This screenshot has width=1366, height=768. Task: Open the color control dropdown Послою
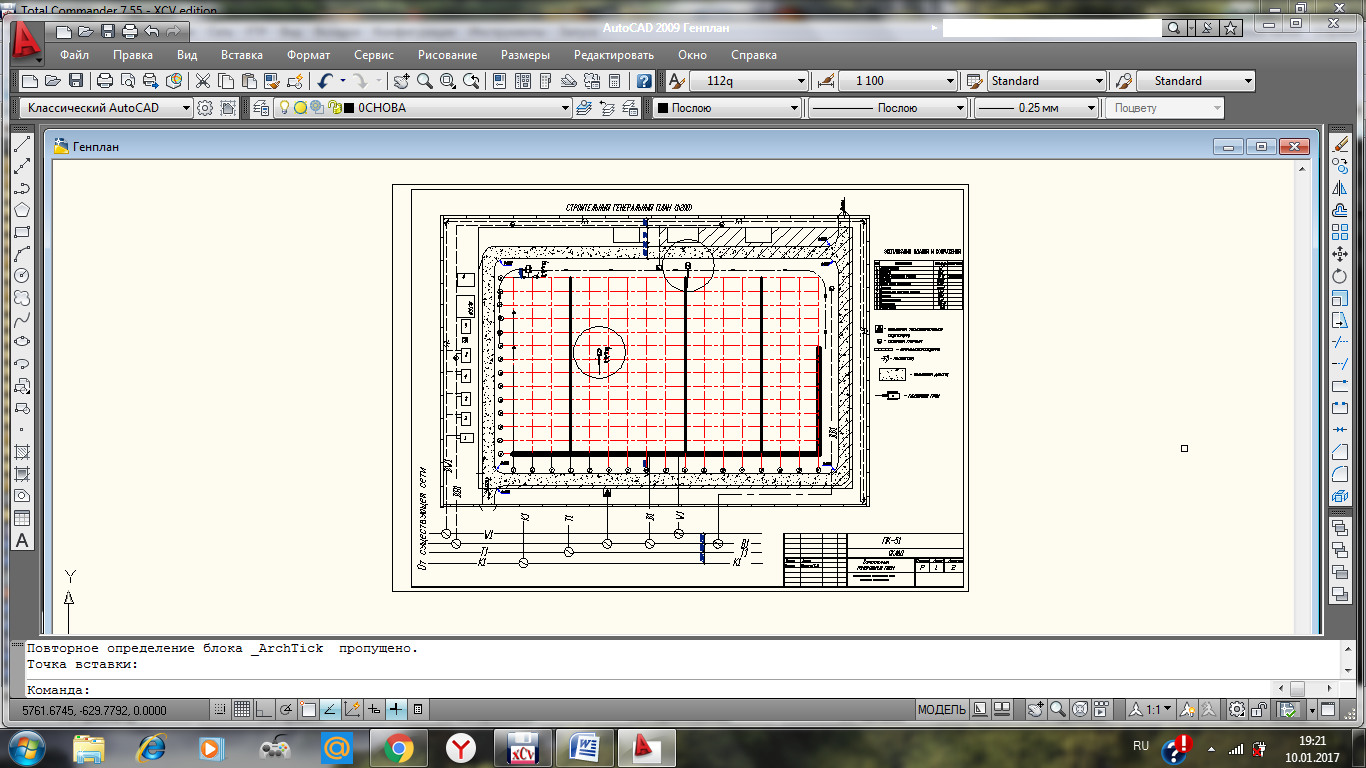pos(728,108)
